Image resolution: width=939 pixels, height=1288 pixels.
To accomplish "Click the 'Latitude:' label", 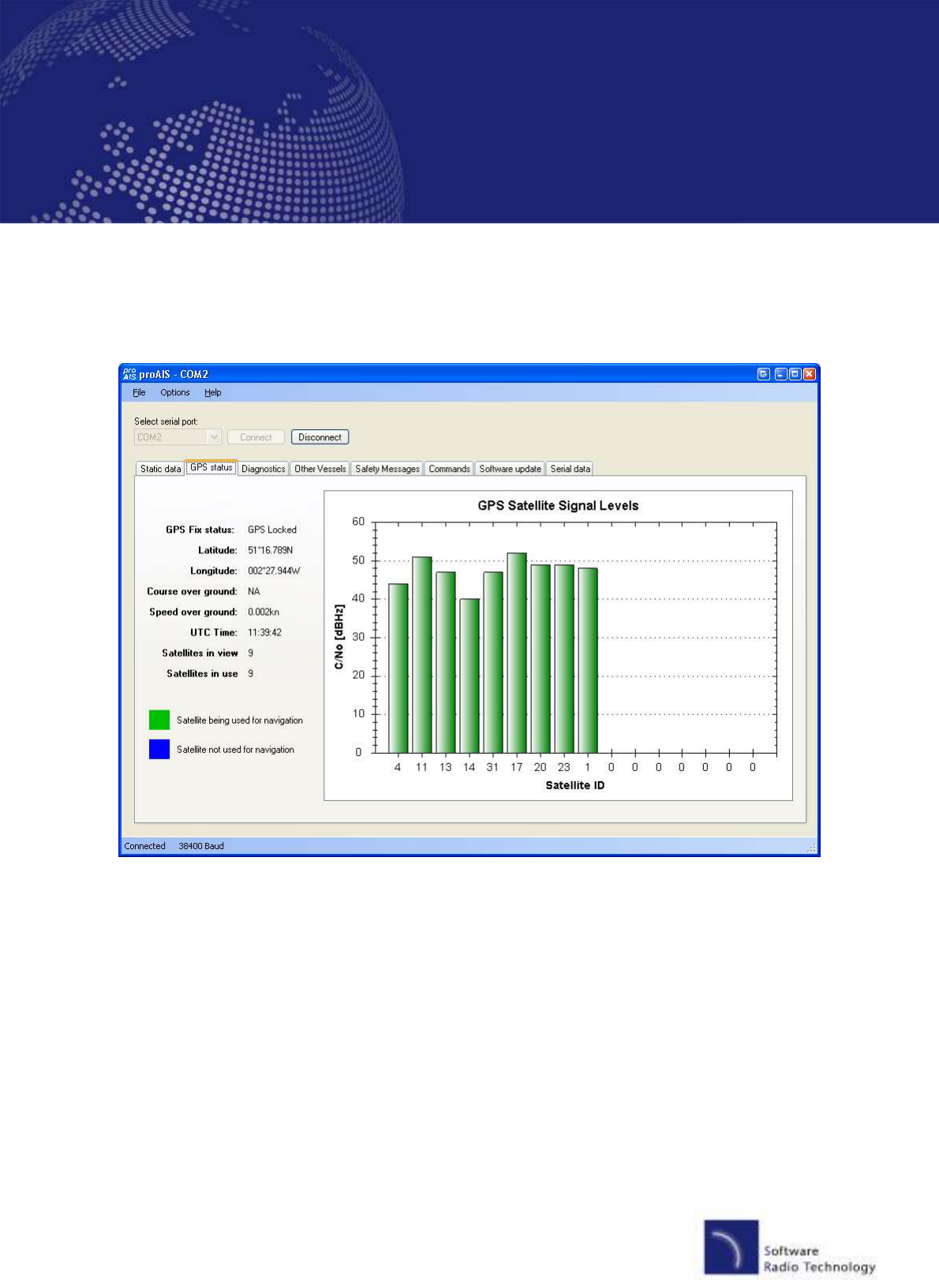I will coord(218,550).
